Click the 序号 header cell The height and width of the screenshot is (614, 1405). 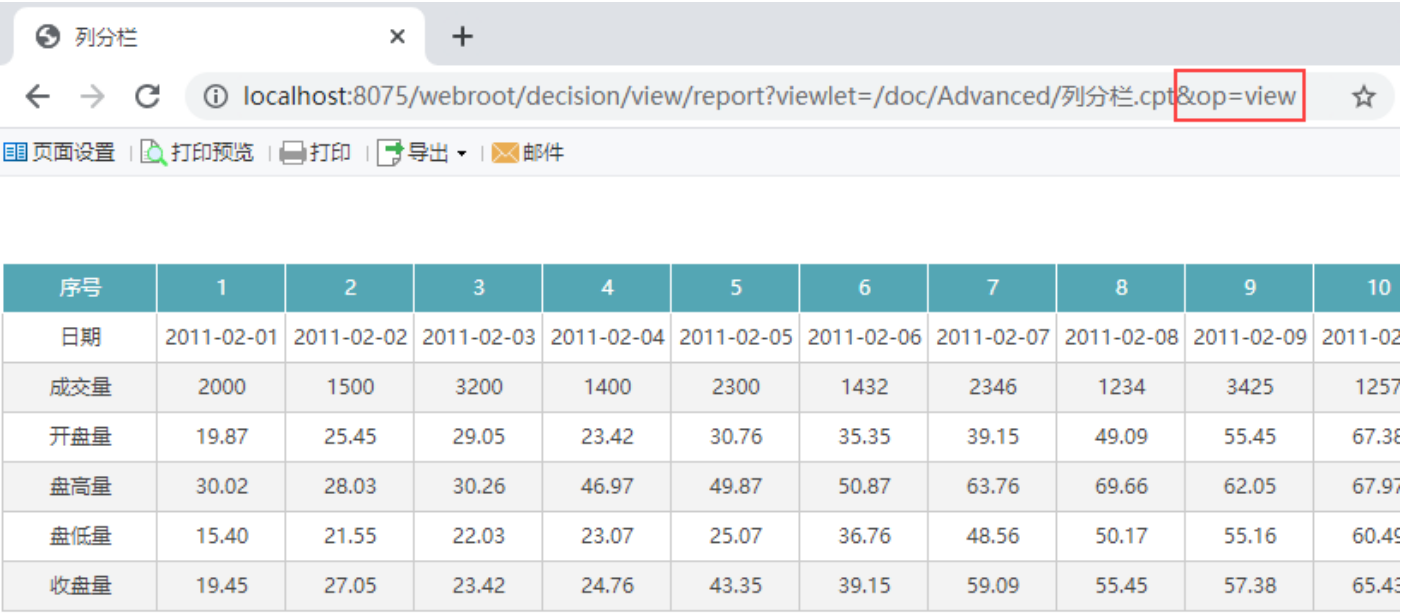(80, 288)
